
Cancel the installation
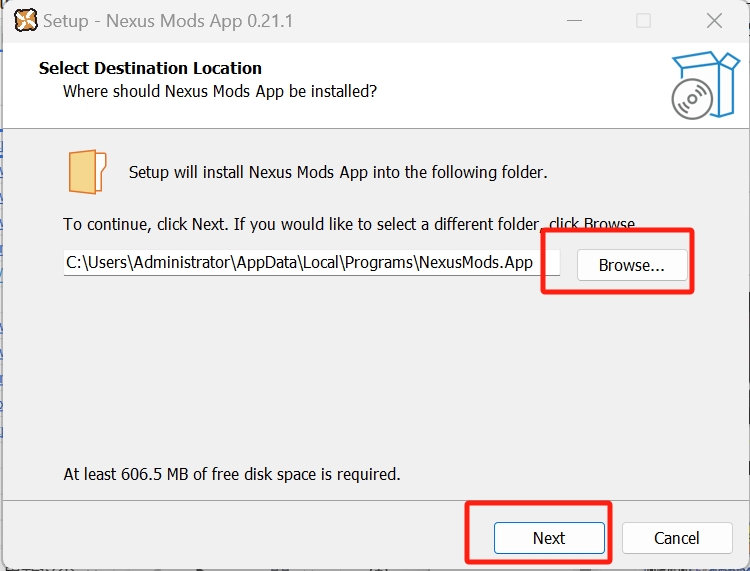pyautogui.click(x=677, y=538)
